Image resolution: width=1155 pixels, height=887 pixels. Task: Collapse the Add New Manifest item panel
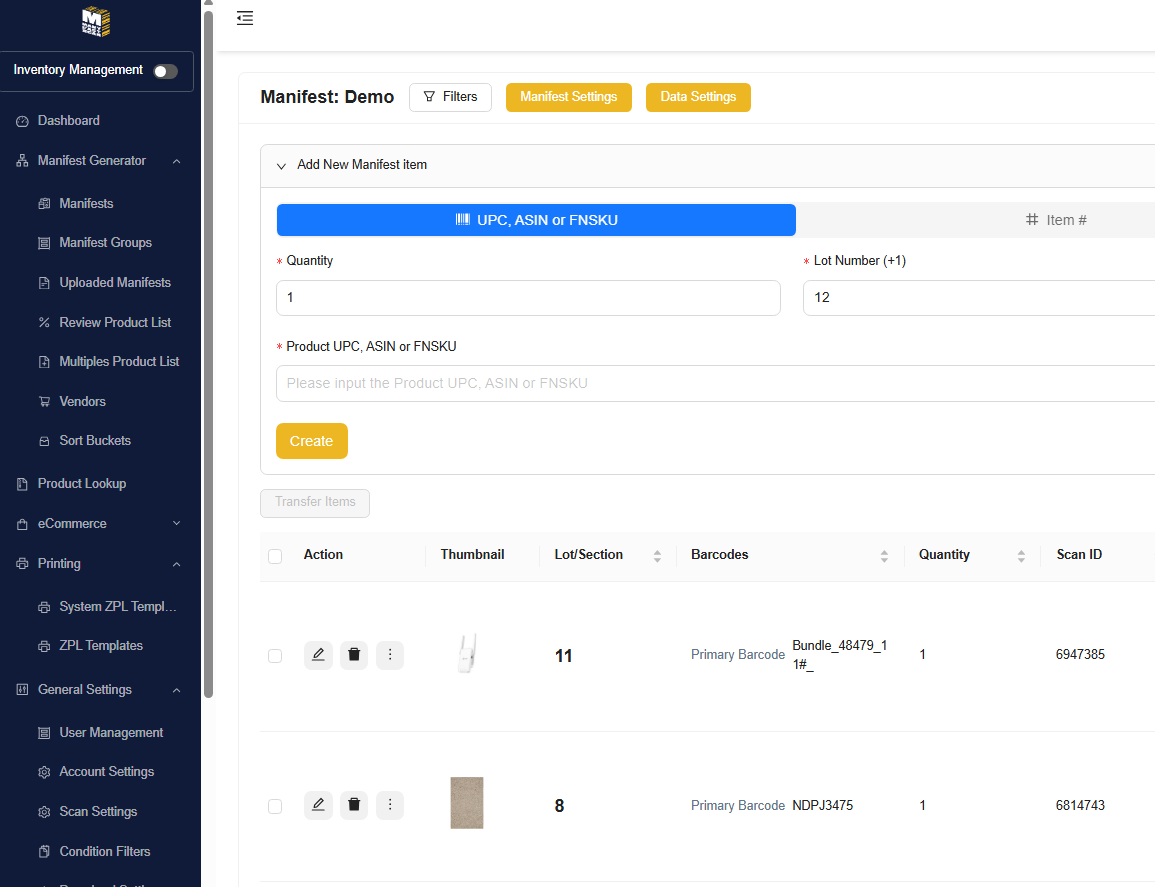click(x=282, y=165)
